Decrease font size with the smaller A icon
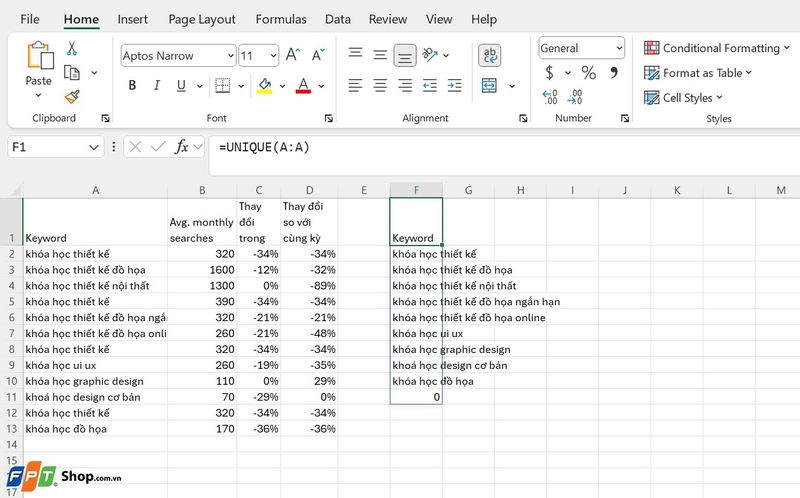The height and width of the screenshot is (498, 800). (x=318, y=55)
